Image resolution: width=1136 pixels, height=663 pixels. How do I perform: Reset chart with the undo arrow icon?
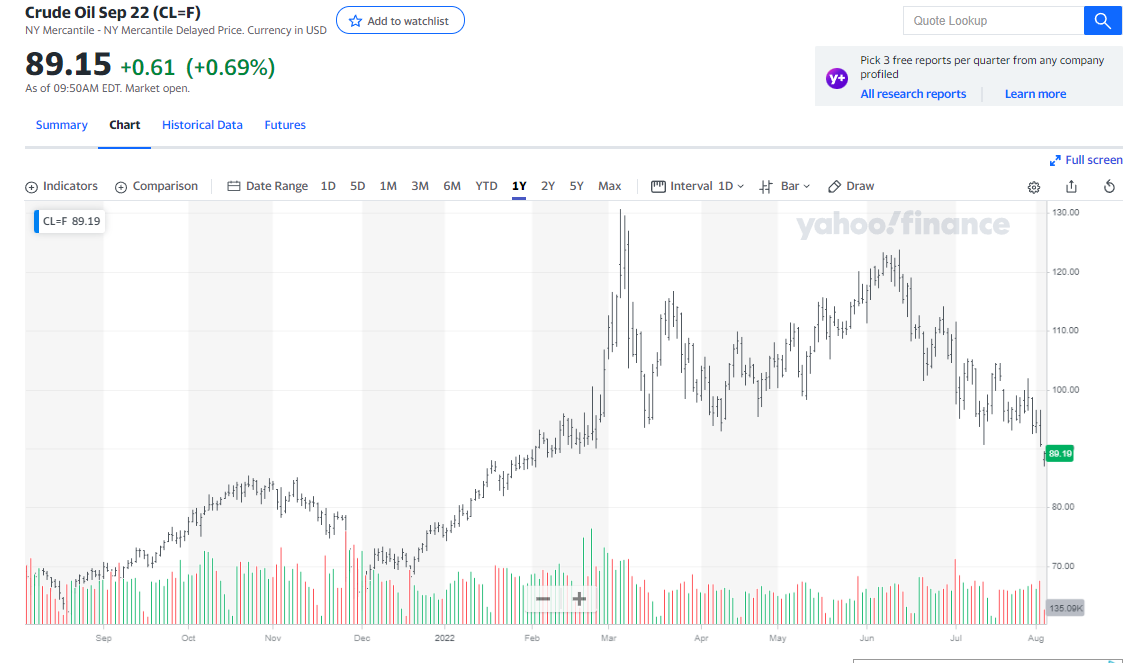point(1109,187)
